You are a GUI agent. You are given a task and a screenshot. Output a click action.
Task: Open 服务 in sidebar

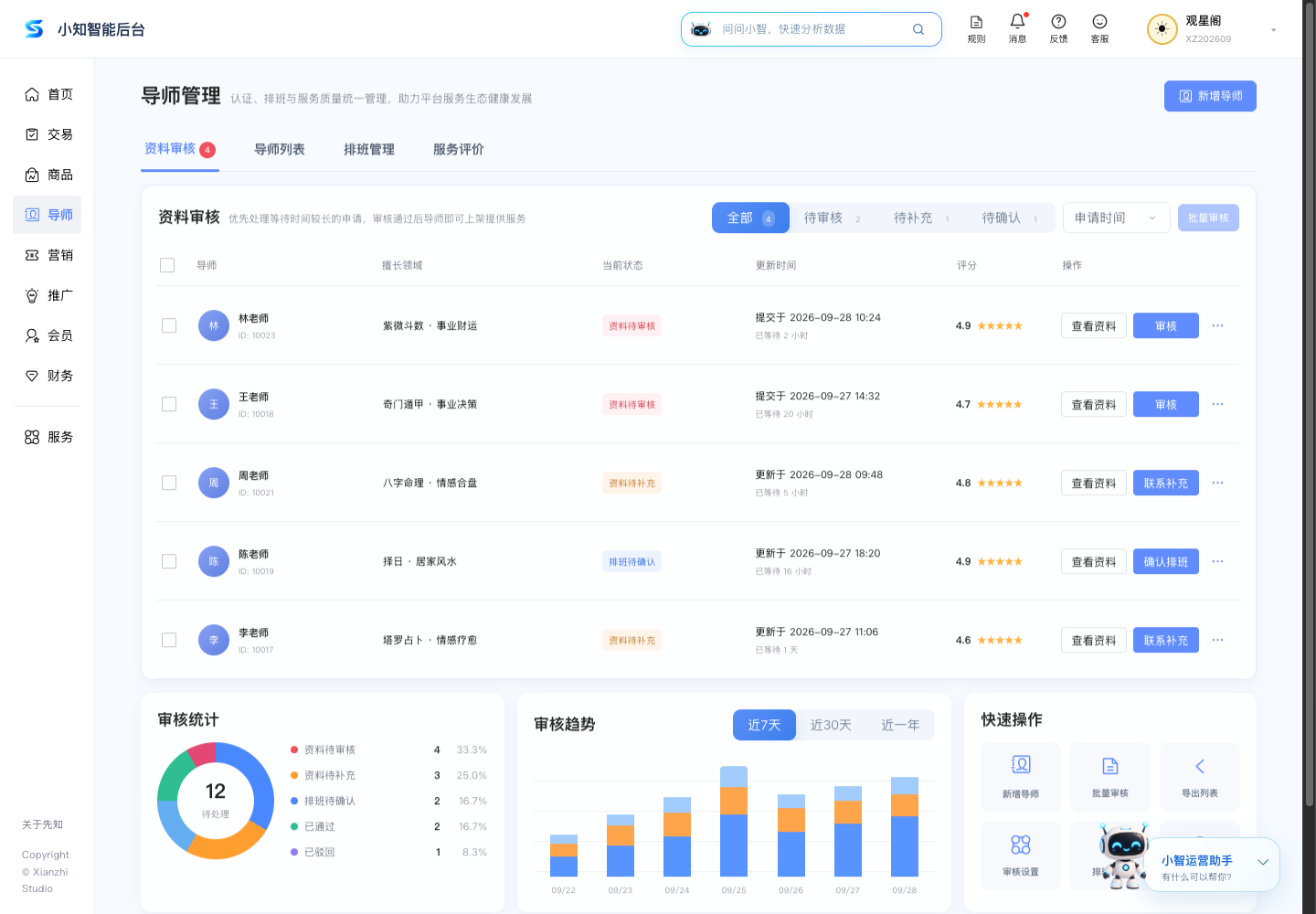point(48,437)
